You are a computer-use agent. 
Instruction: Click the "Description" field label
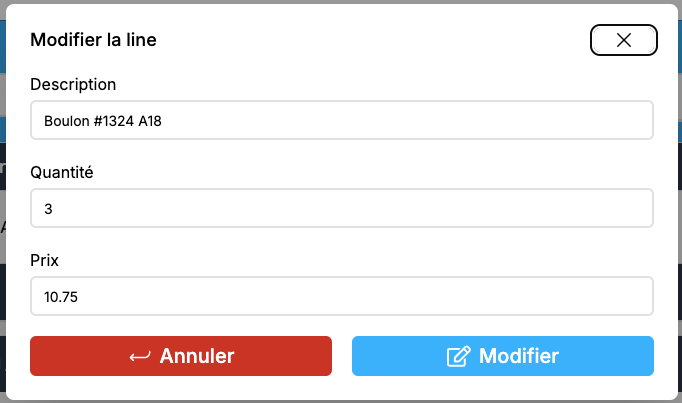pyautogui.click(x=73, y=84)
